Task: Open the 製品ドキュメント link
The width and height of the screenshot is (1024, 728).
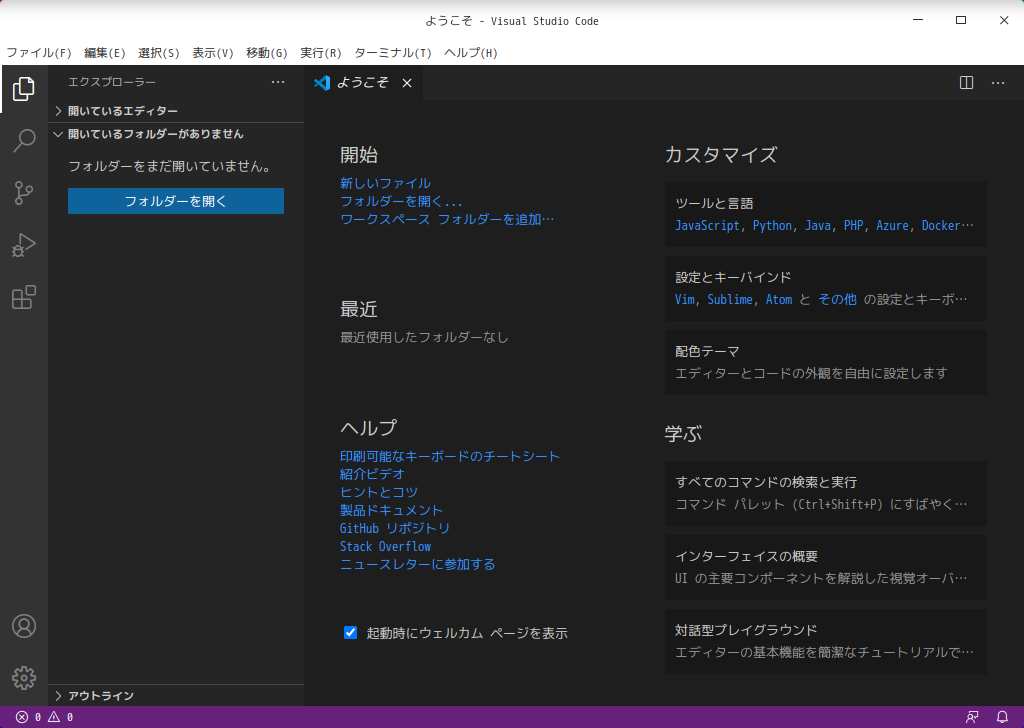Action: [391, 511]
